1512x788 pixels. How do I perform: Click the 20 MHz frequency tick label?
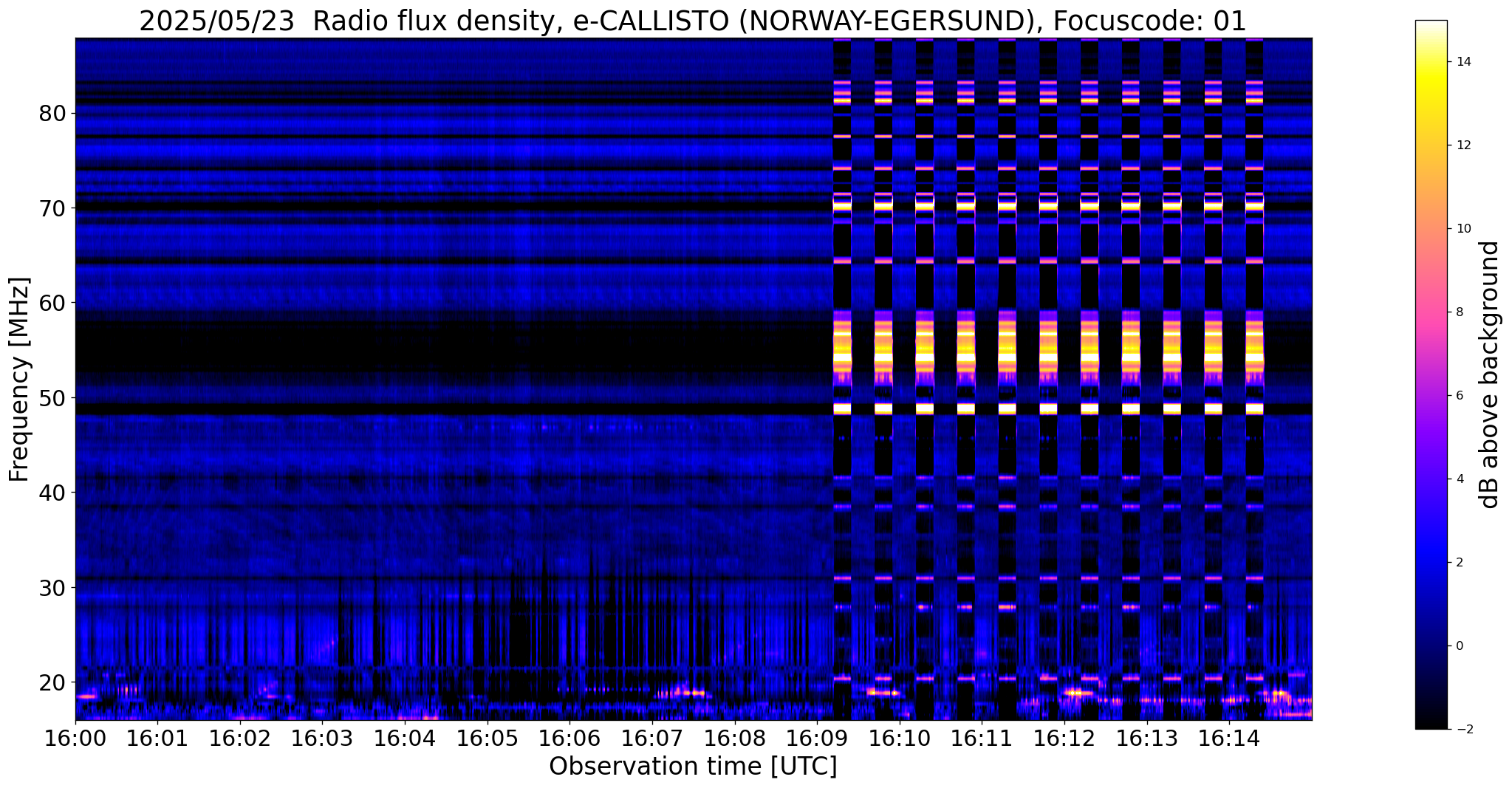tap(52, 682)
